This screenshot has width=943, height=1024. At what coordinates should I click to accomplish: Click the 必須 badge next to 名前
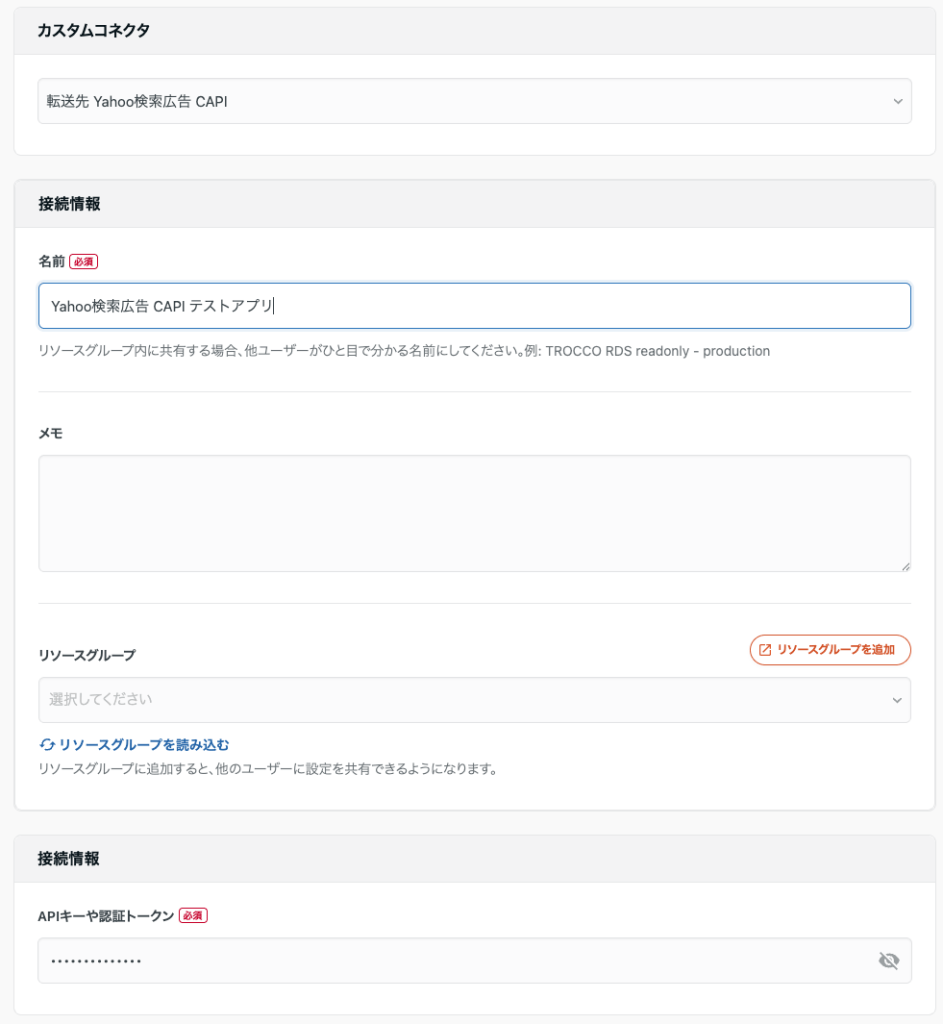coord(84,262)
